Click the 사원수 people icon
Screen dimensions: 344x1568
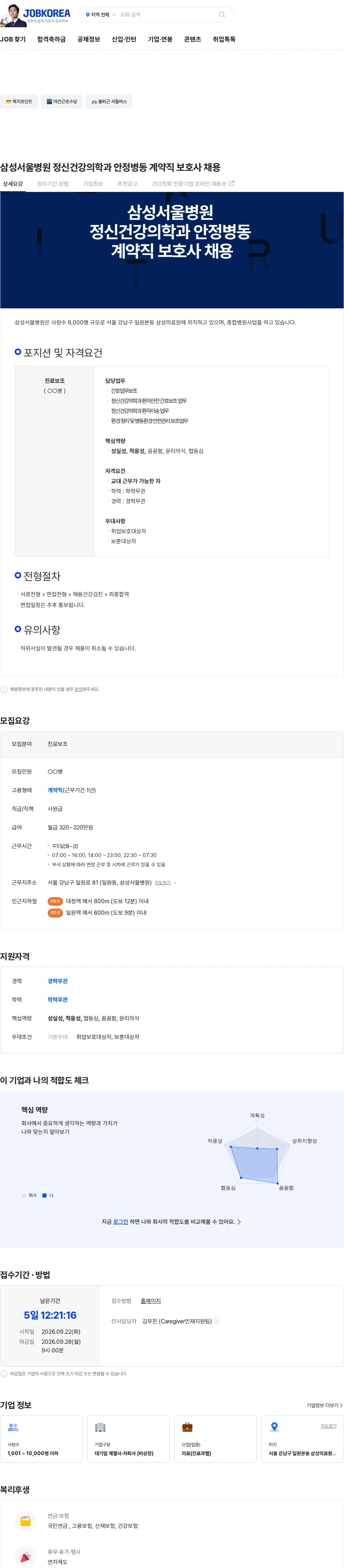click(13, 1427)
